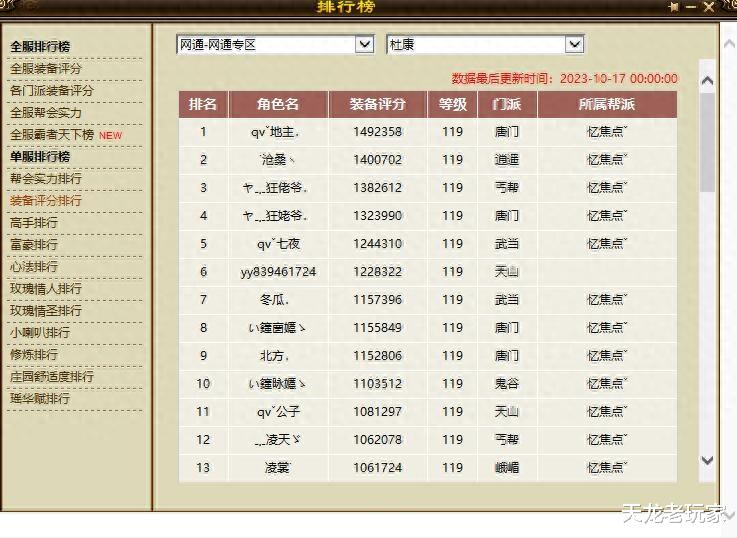Click the scroll down arrow of ranking list

coord(707,460)
